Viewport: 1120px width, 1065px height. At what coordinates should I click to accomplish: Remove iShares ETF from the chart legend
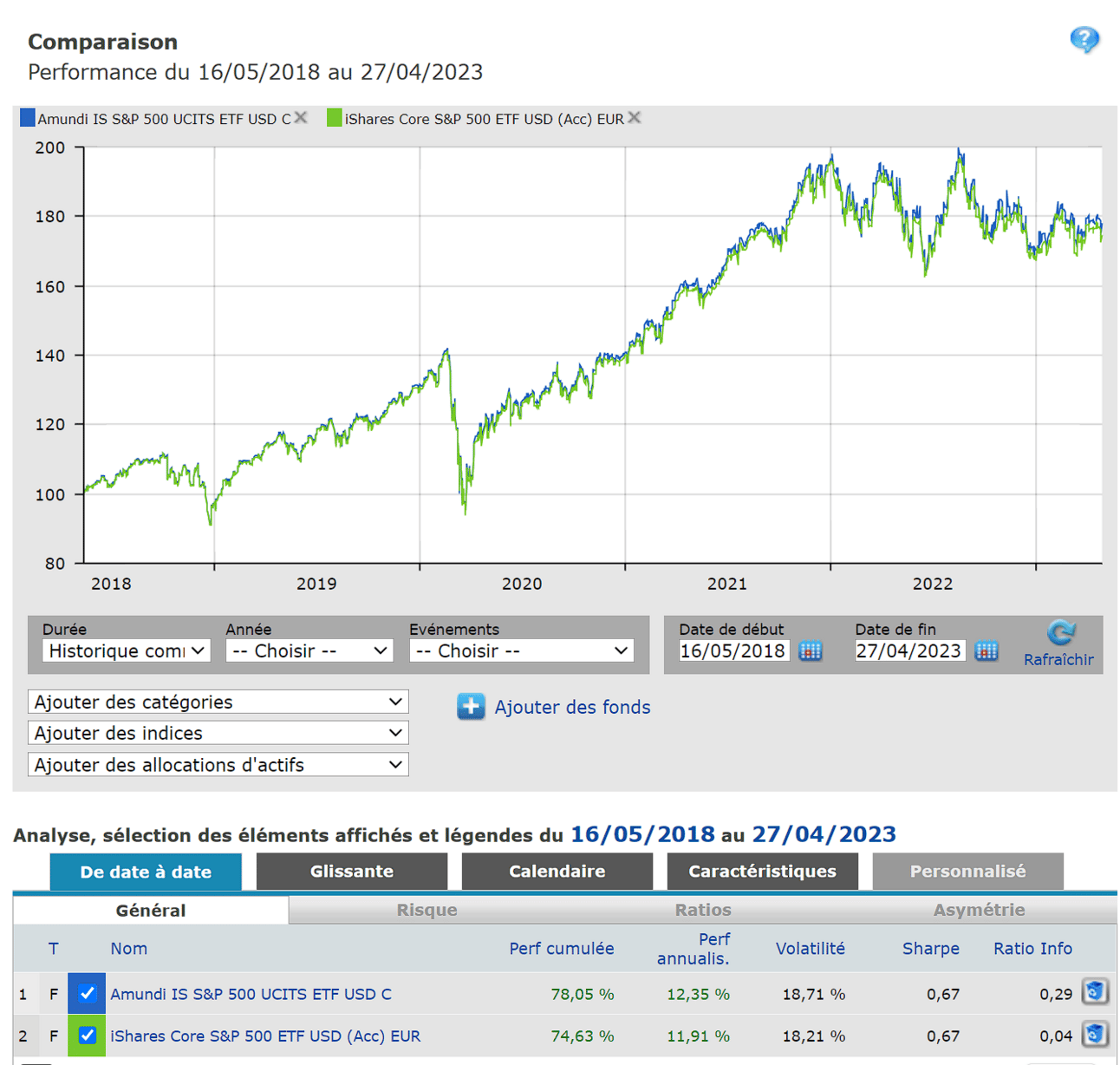(635, 116)
